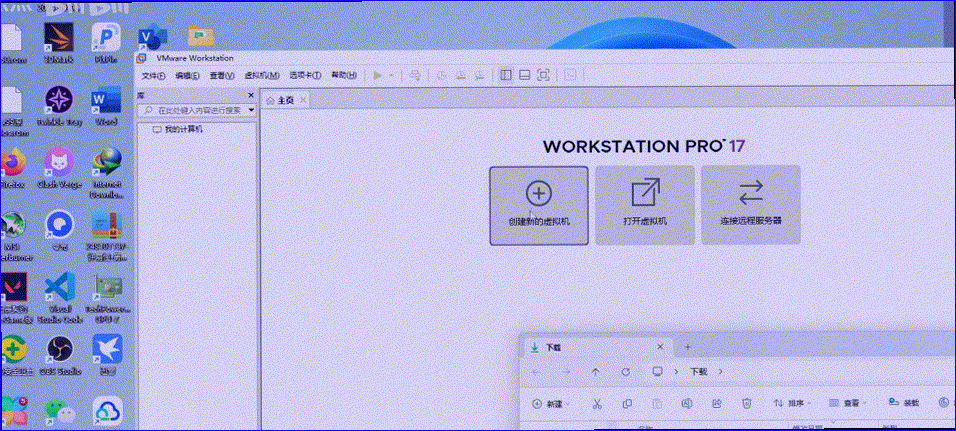Click the manage snapshots toolbar icon
The width and height of the screenshot is (956, 431).
click(x=482, y=76)
